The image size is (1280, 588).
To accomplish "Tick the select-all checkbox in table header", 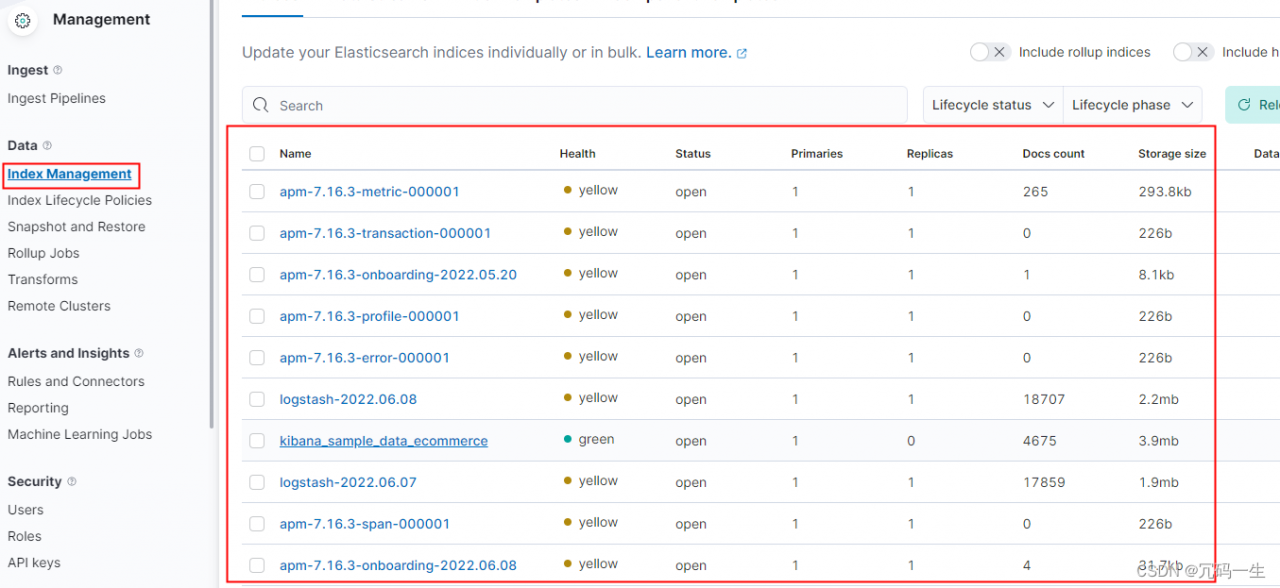I will [257, 154].
